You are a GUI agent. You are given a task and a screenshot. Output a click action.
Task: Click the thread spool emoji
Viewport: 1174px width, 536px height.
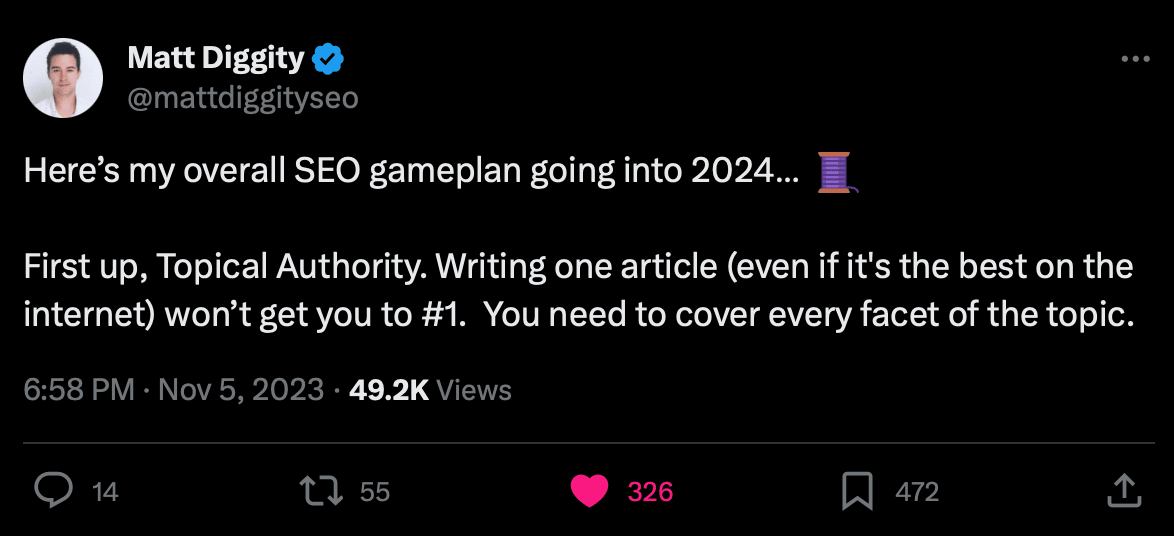[837, 172]
